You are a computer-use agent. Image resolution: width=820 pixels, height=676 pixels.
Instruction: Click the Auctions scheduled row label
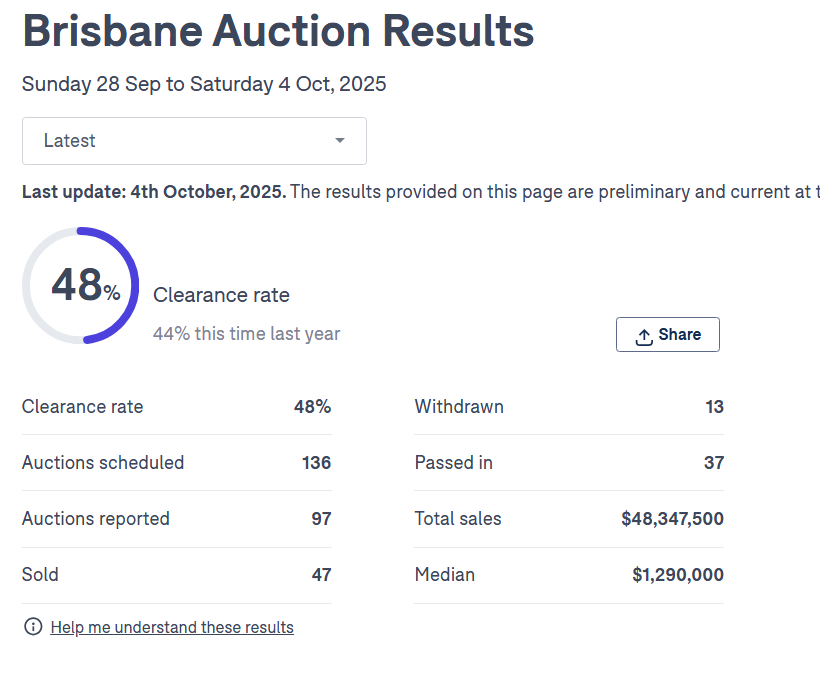click(103, 463)
